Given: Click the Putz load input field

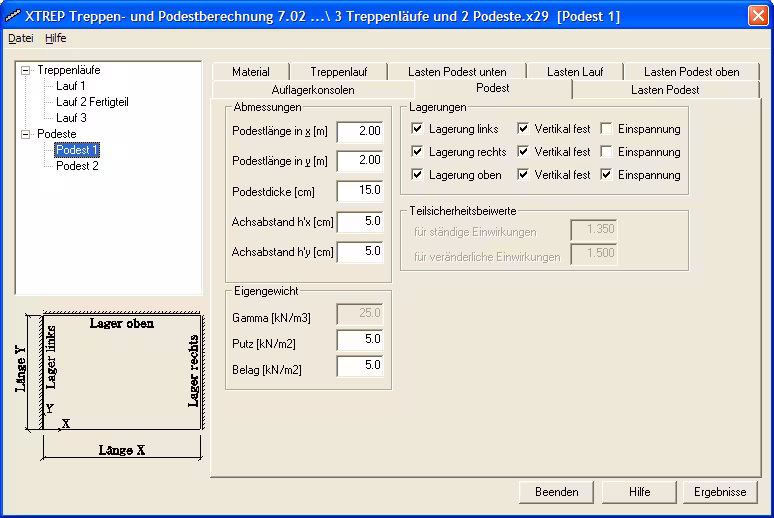Looking at the screenshot, I should click(x=360, y=341).
